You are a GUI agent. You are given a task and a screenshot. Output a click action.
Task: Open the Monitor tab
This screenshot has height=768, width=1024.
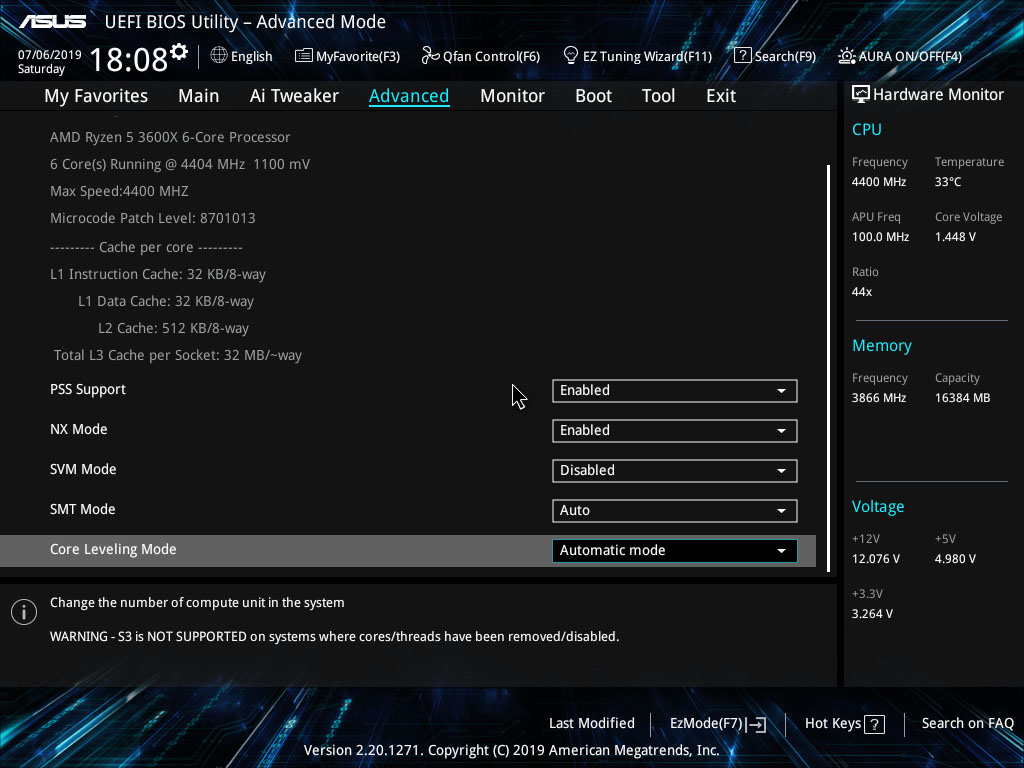tap(512, 96)
